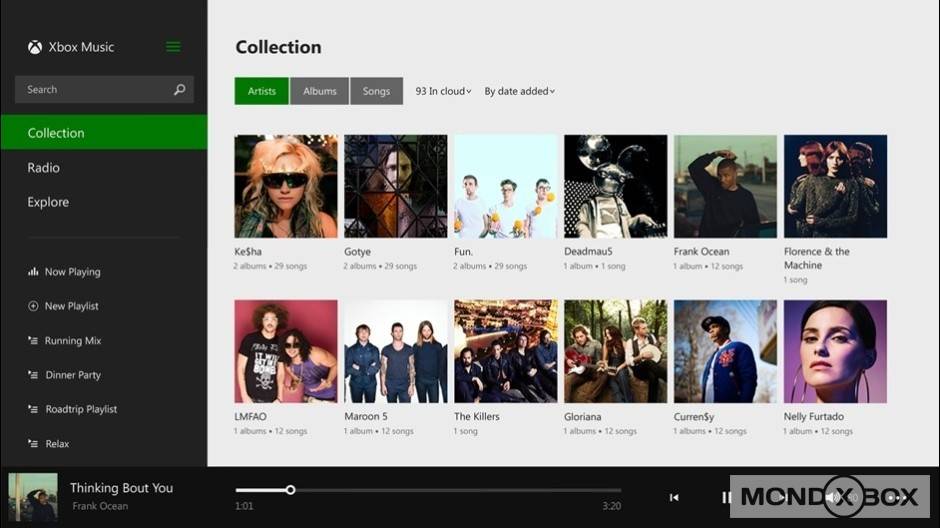Open Now Playing from the sidebar

point(71,272)
